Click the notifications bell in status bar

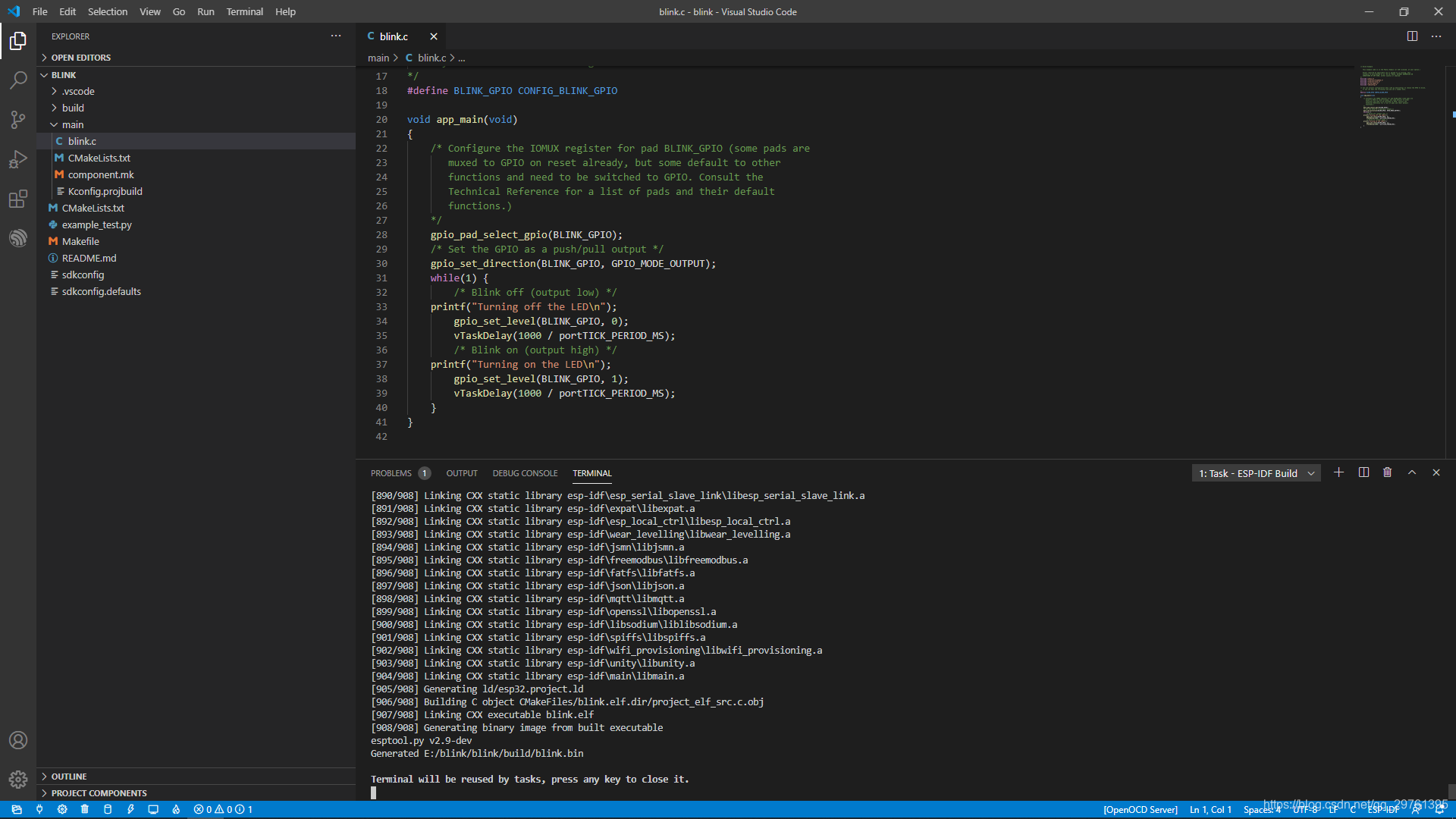click(1440, 809)
